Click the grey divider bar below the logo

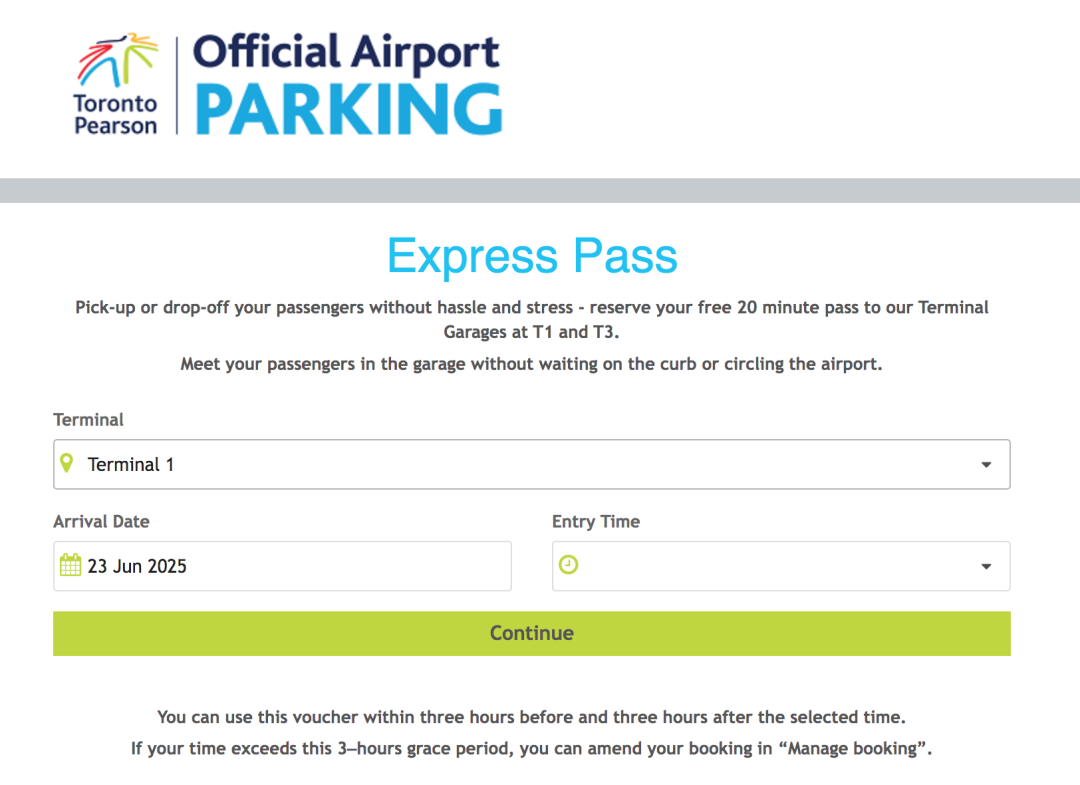point(540,191)
